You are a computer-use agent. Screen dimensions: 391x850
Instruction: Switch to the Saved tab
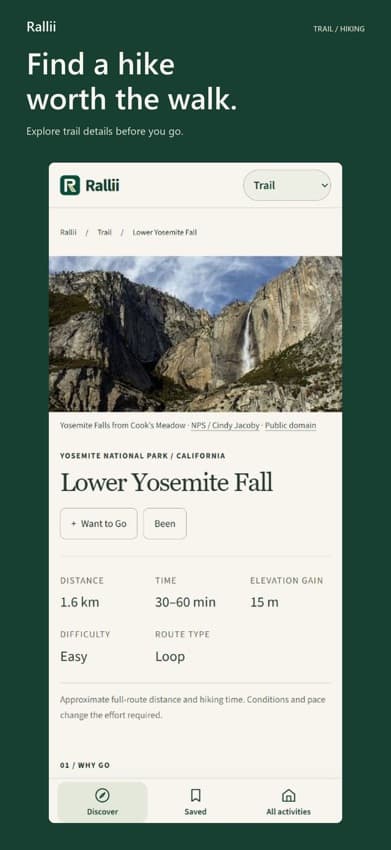195,801
